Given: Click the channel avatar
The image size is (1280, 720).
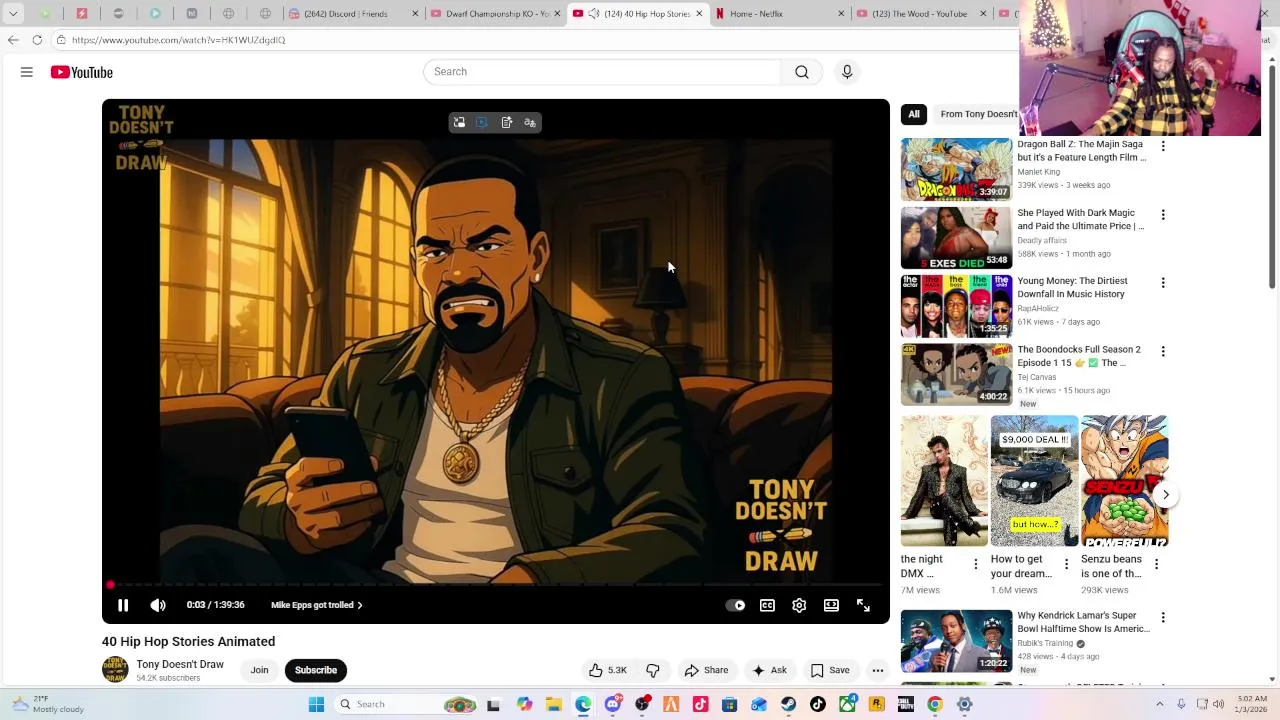Looking at the screenshot, I should [115, 670].
